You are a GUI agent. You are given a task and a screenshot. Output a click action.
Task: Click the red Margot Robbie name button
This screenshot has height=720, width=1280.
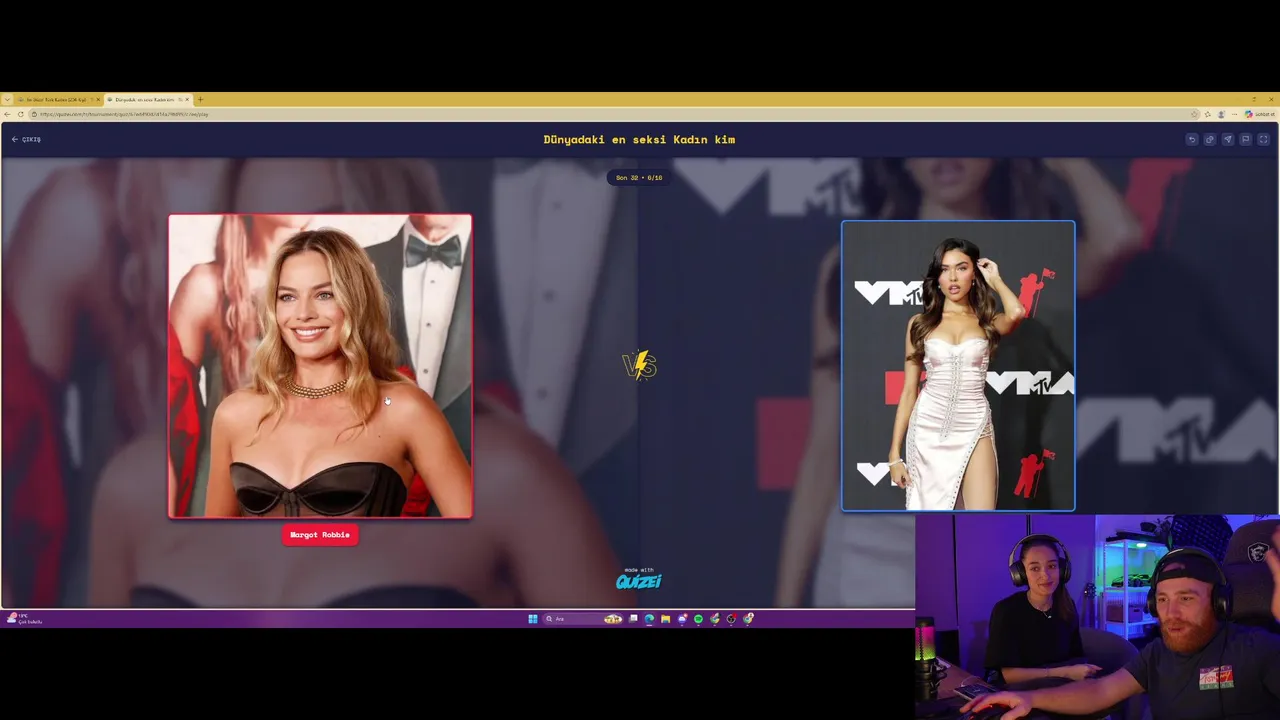click(320, 535)
